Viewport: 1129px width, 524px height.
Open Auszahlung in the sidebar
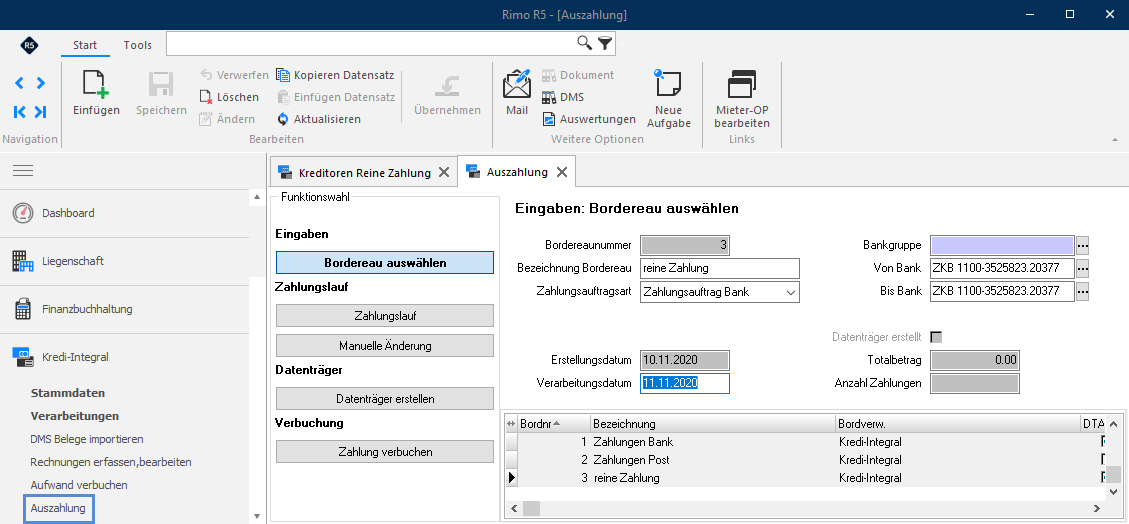58,508
